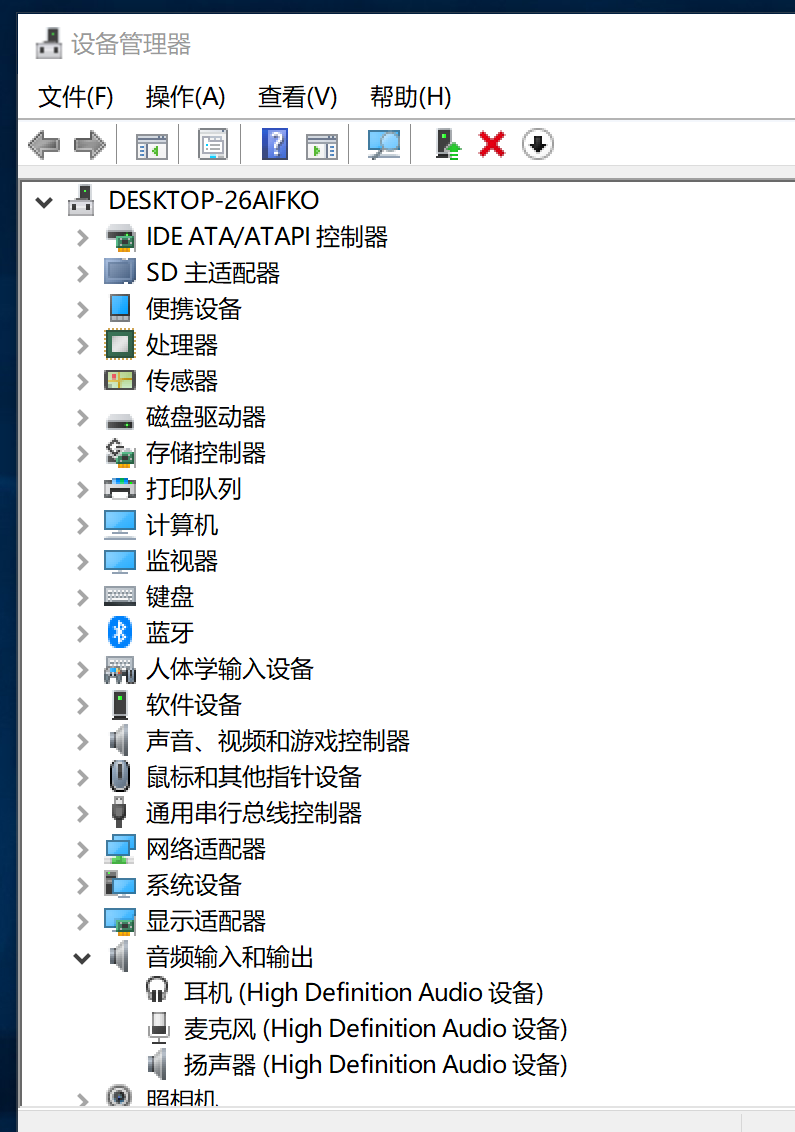Click the DESKTOP-26AIFKO computer icon
Viewport: 795px width, 1132px height.
[x=81, y=200]
